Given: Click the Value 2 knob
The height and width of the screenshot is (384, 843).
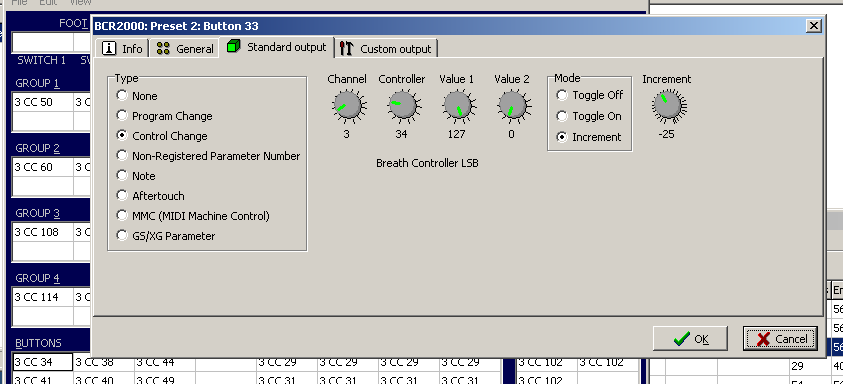Looking at the screenshot, I should click(x=512, y=105).
